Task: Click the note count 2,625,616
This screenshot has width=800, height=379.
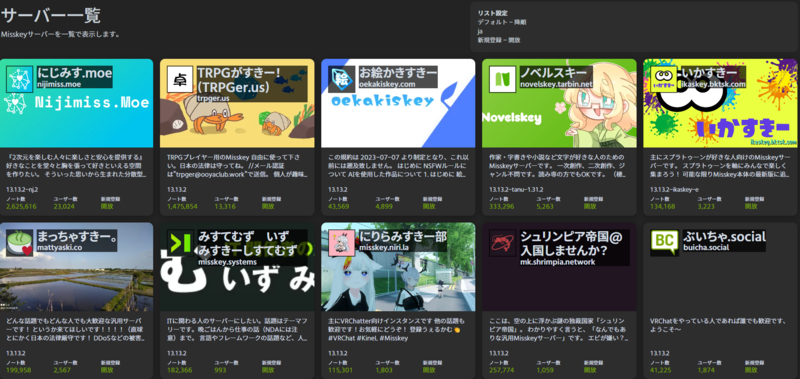Action: 21,207
